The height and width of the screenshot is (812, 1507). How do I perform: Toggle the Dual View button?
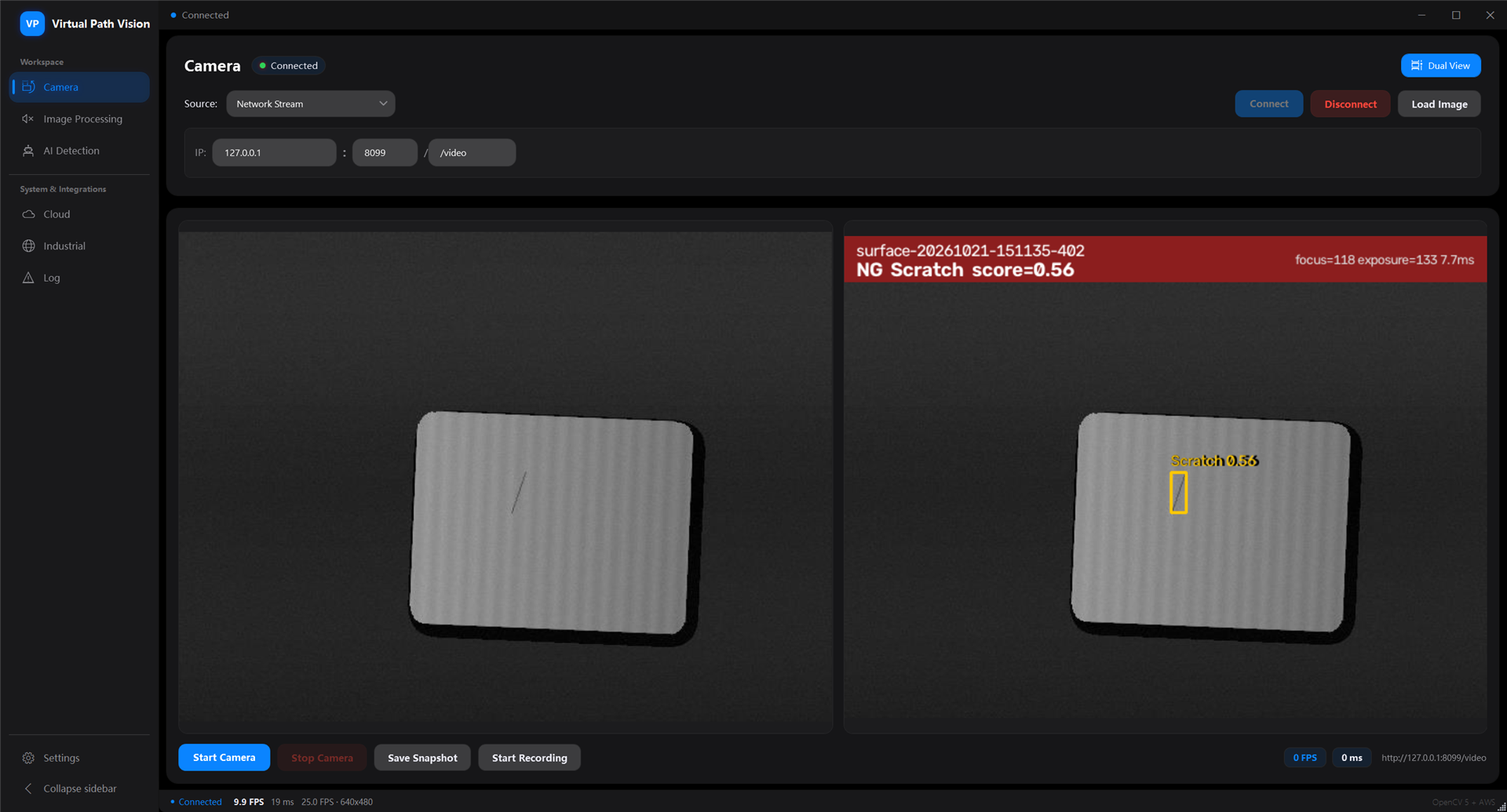tap(1440, 66)
